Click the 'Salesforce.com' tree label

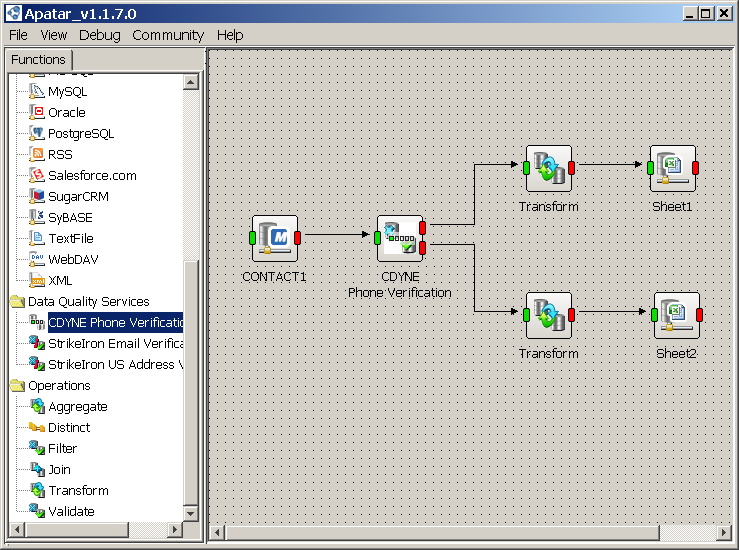click(92, 175)
